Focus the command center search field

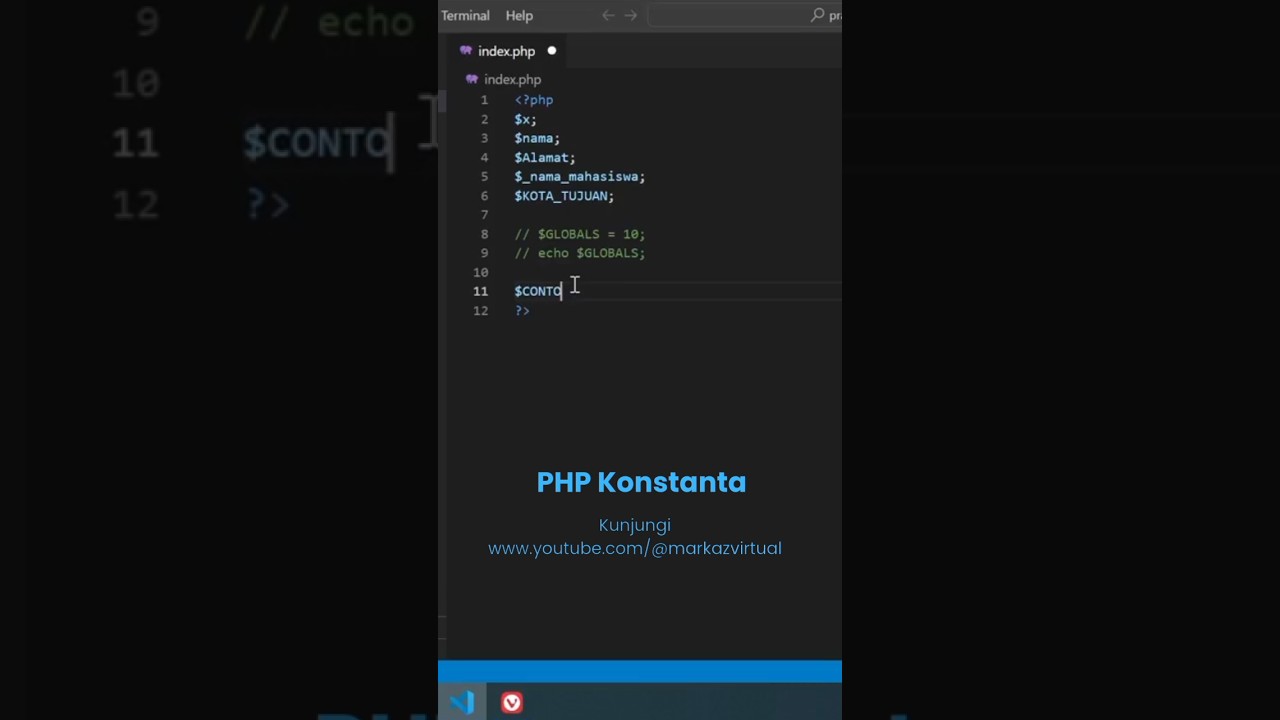745,15
